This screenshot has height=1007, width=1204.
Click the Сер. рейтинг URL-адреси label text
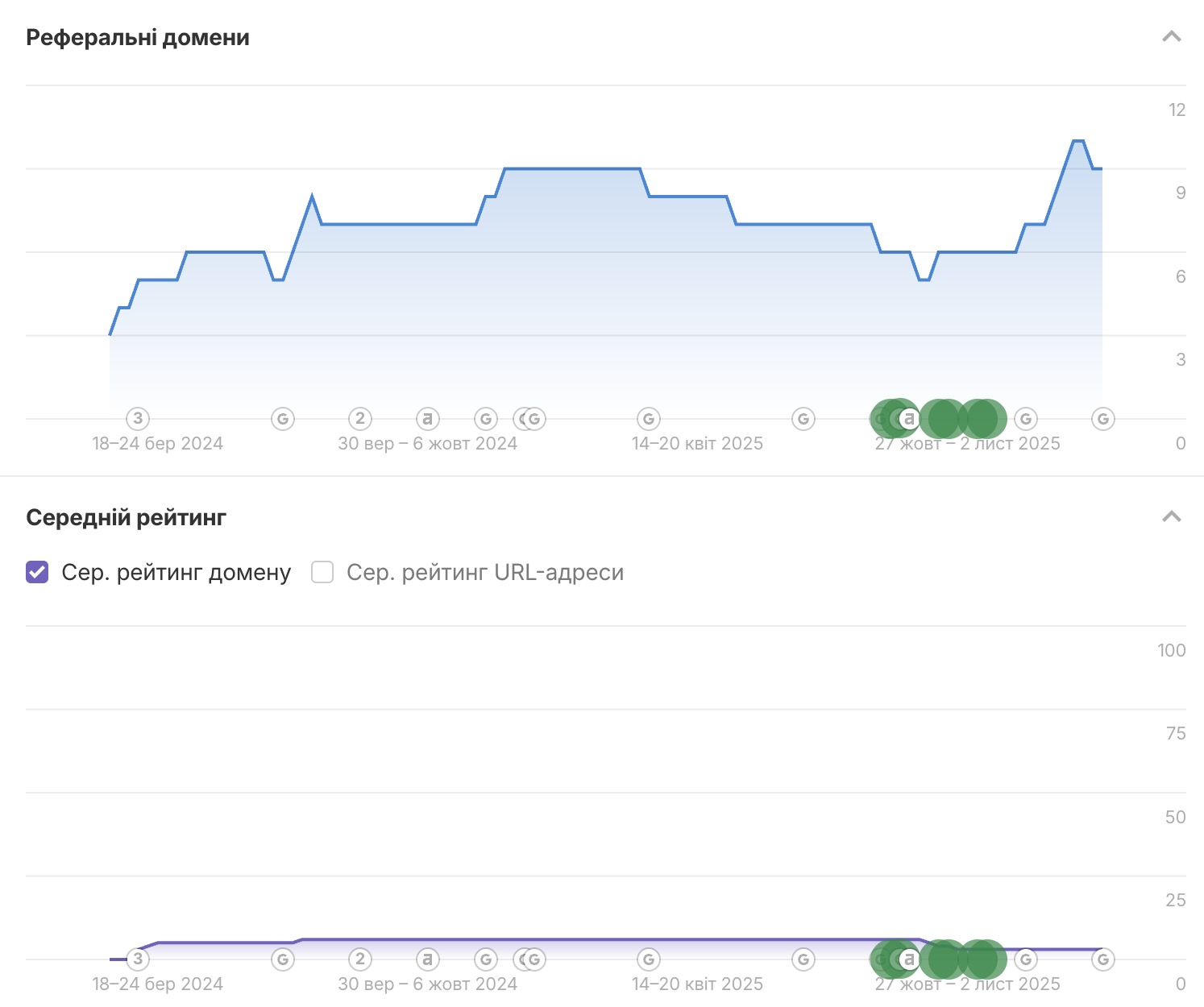pos(484,572)
